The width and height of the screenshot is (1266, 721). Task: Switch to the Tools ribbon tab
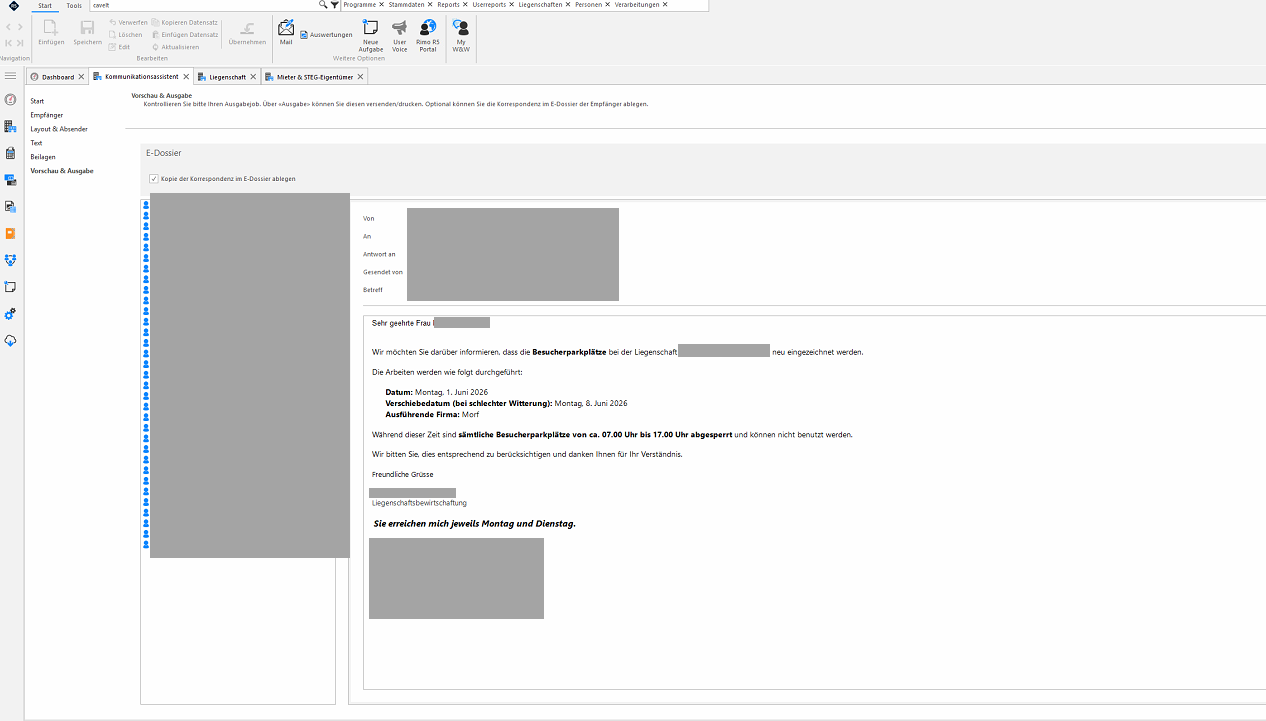click(x=74, y=5)
